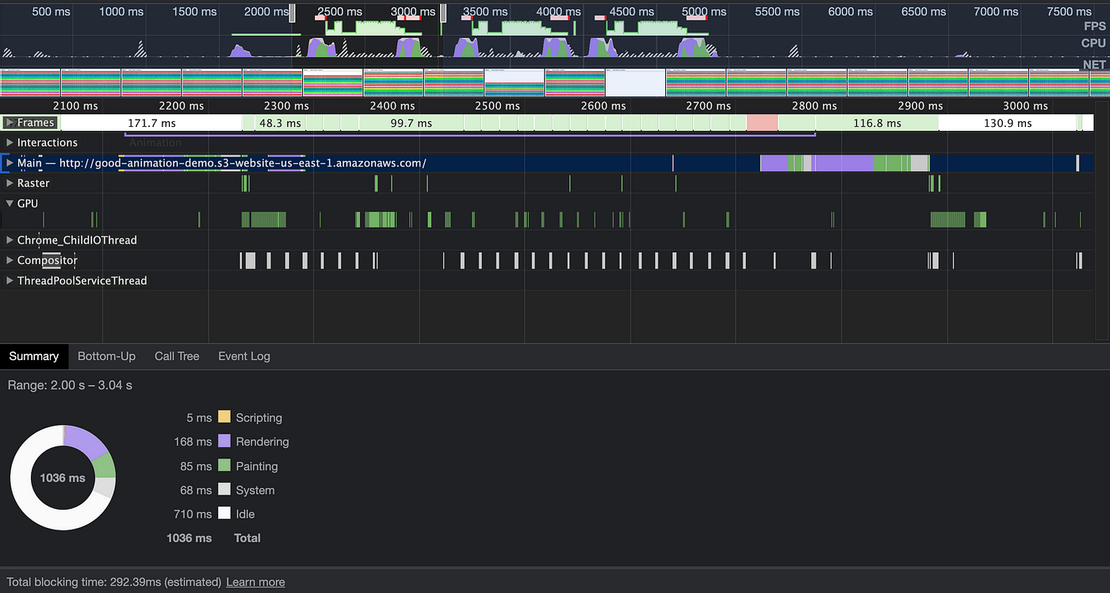Screen dimensions: 1110x593
Task: Expand the Chrome_ChildIOThread track
Action: pos(10,240)
